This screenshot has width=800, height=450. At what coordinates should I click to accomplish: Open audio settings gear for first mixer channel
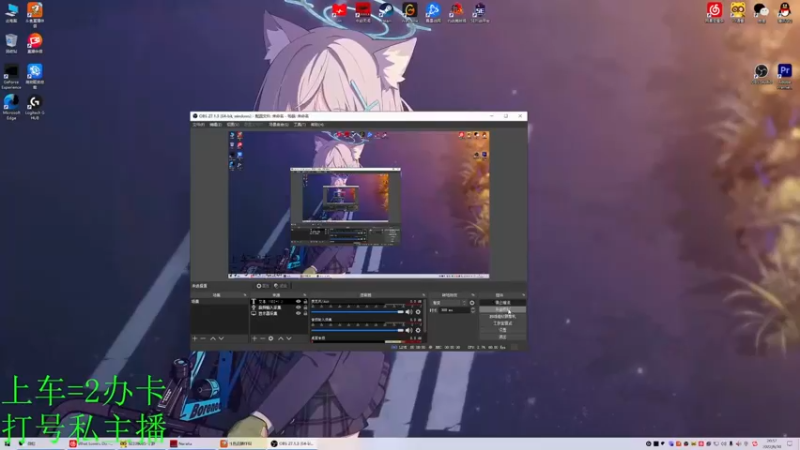[x=418, y=312]
